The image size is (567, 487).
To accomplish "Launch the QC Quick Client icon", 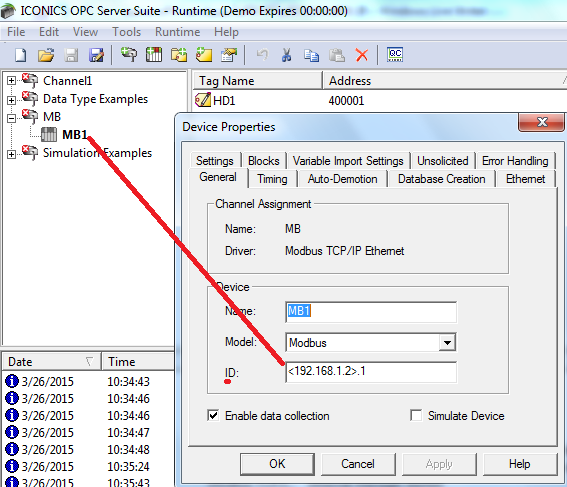I will click(x=395, y=55).
